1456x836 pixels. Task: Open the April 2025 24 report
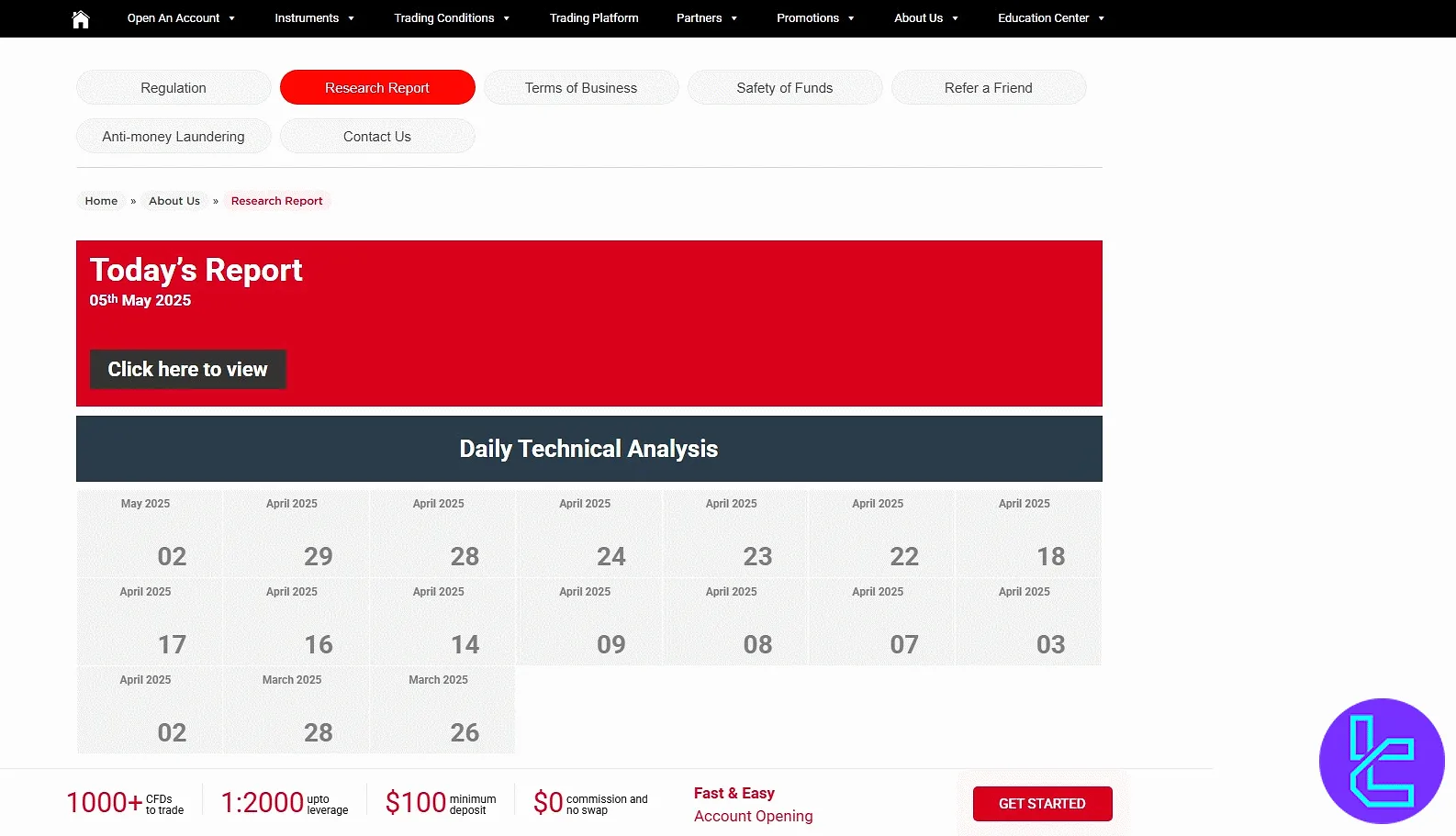588,533
